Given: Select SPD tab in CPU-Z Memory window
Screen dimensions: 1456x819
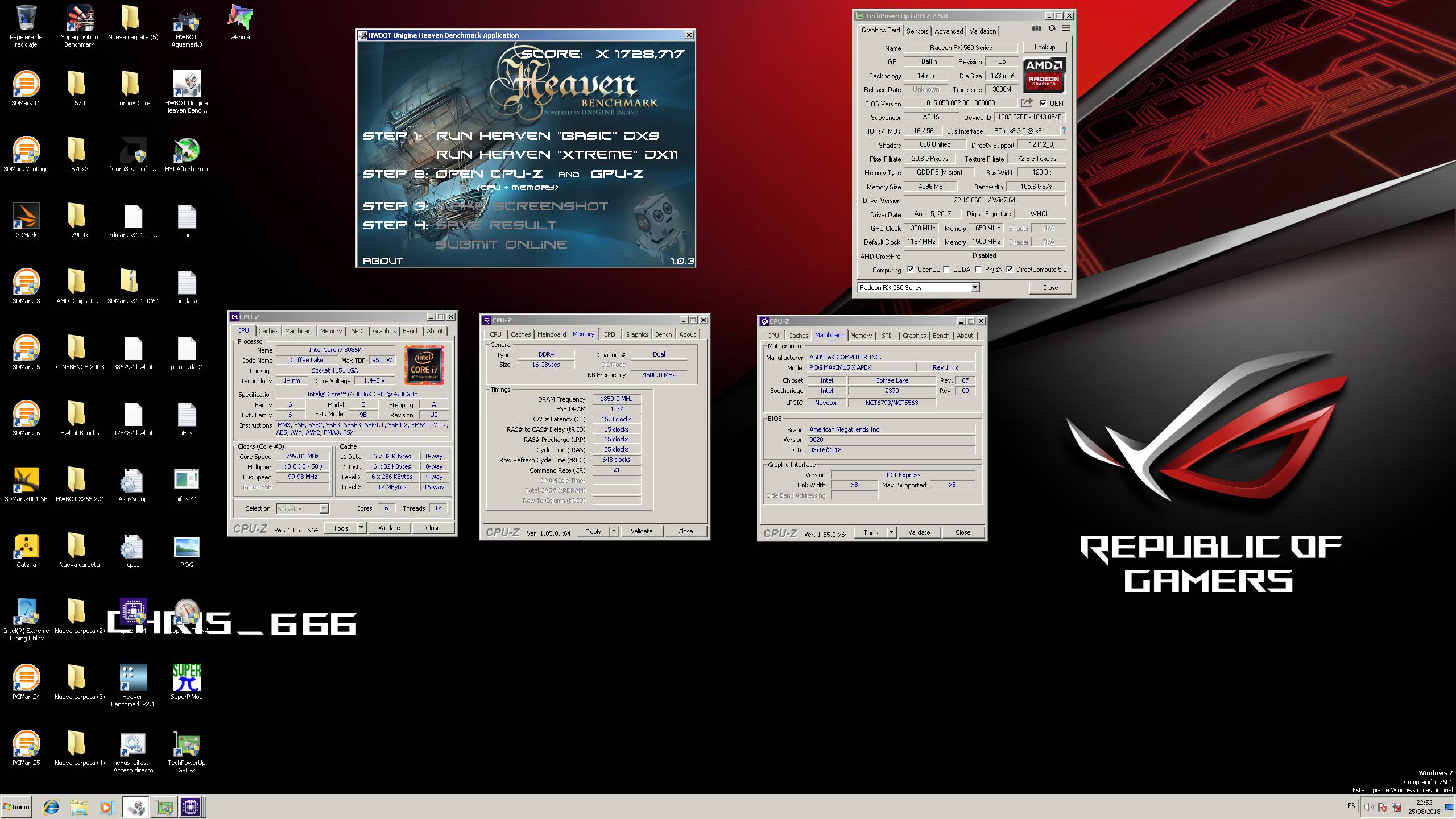Looking at the screenshot, I should point(609,334).
